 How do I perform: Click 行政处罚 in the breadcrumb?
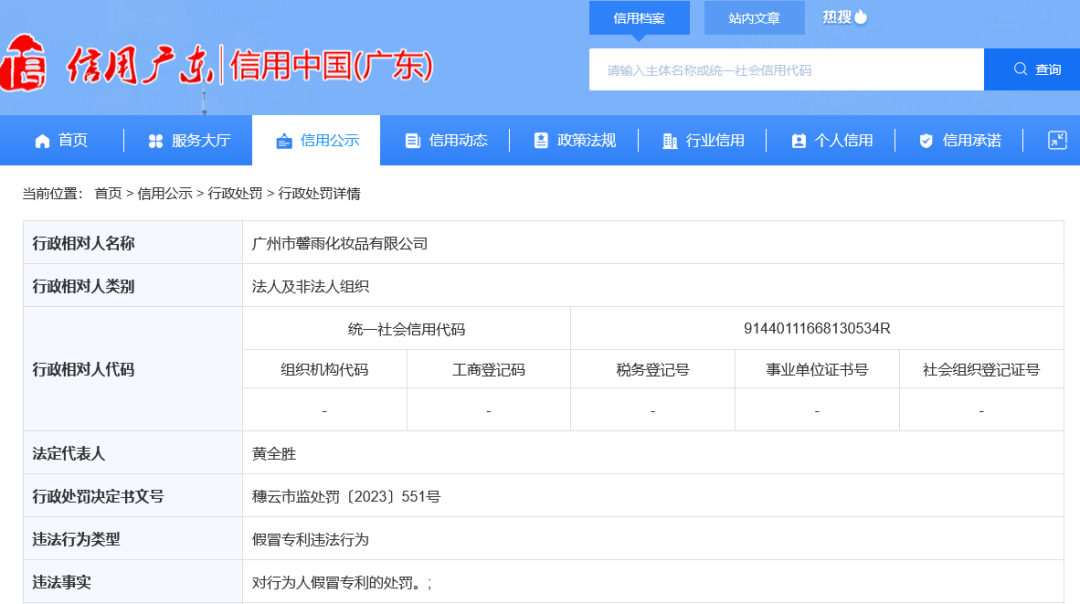pyautogui.click(x=235, y=194)
